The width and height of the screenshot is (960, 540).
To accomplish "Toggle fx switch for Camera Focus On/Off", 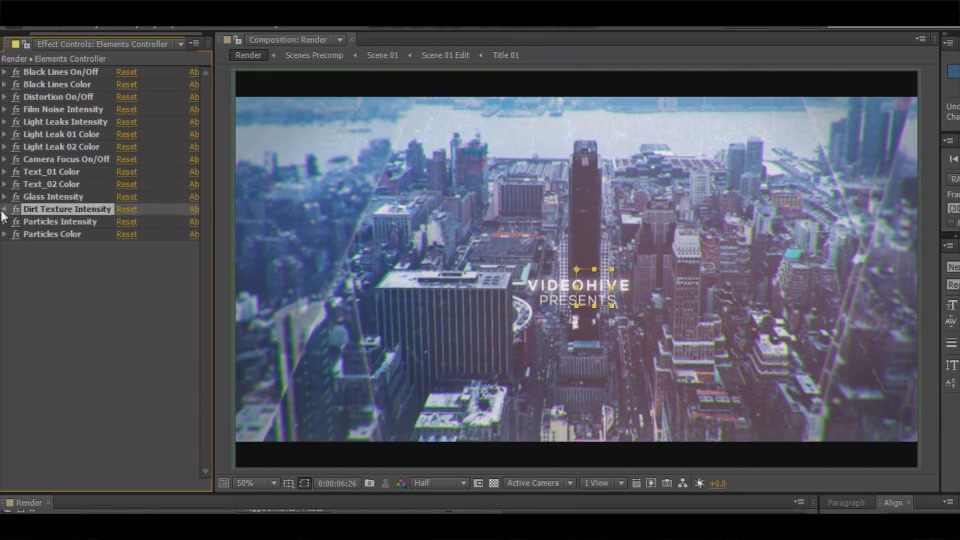I will click(16, 159).
